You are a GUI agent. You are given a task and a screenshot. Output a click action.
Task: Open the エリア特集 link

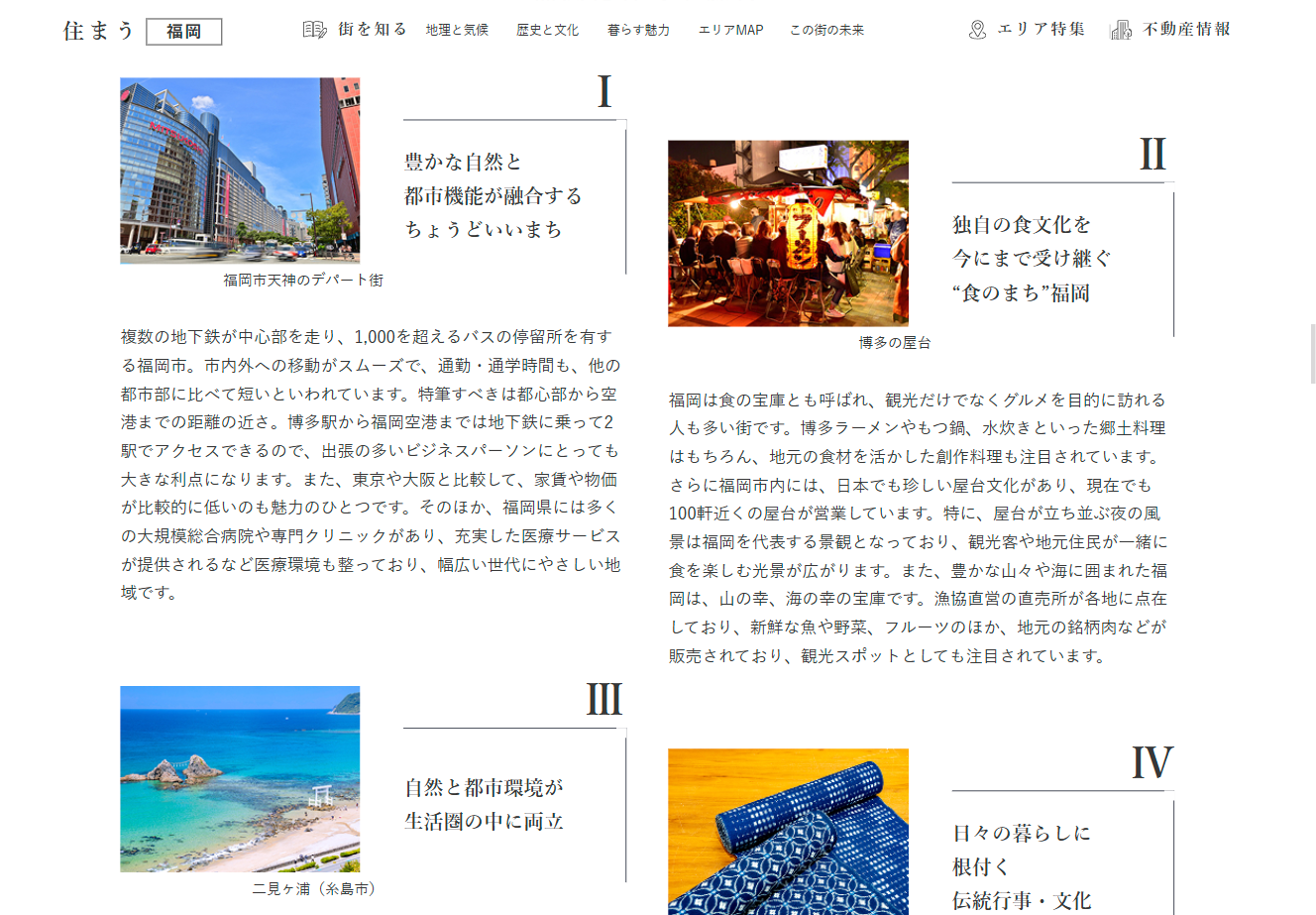[1041, 30]
